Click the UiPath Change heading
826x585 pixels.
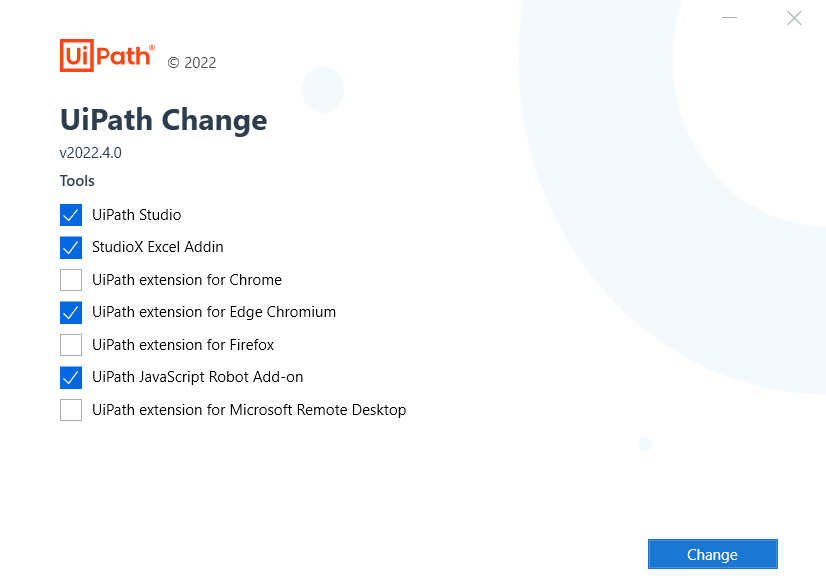coord(164,120)
